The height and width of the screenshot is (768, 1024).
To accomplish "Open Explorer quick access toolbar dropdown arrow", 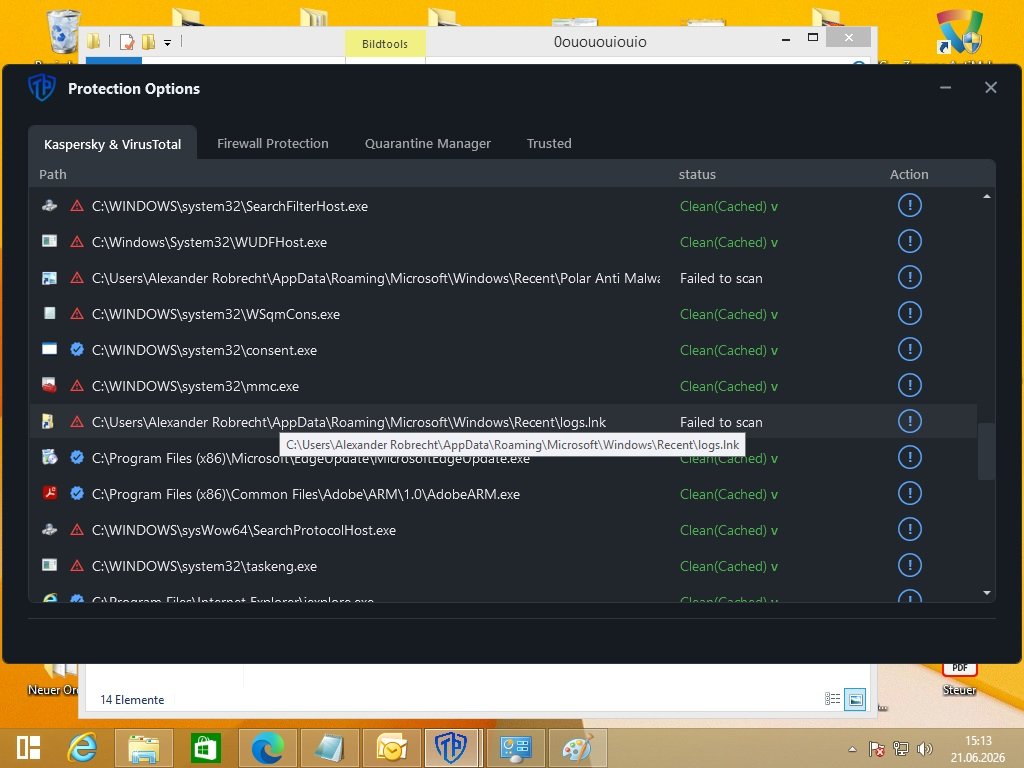I will (x=167, y=42).
